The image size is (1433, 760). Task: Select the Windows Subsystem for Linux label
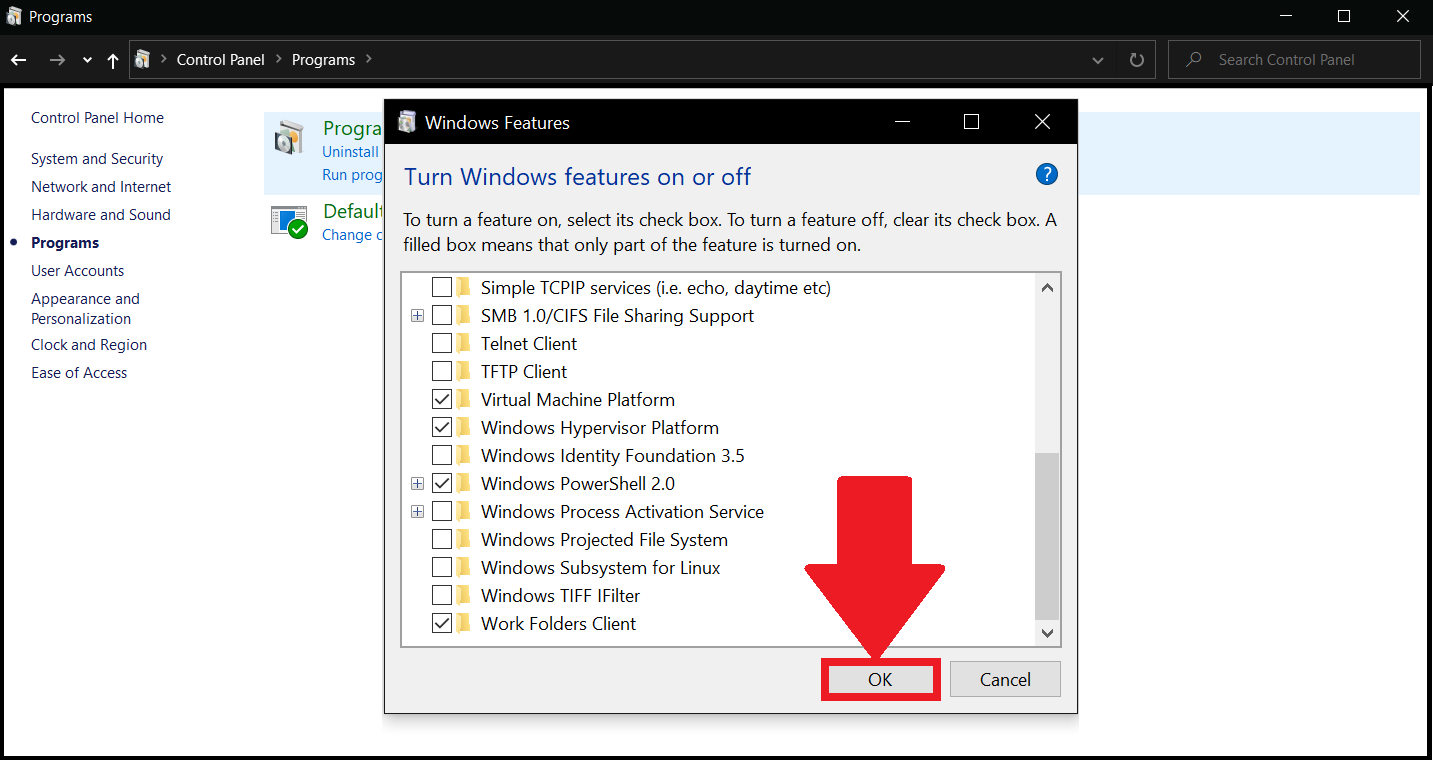pyautogui.click(x=600, y=568)
